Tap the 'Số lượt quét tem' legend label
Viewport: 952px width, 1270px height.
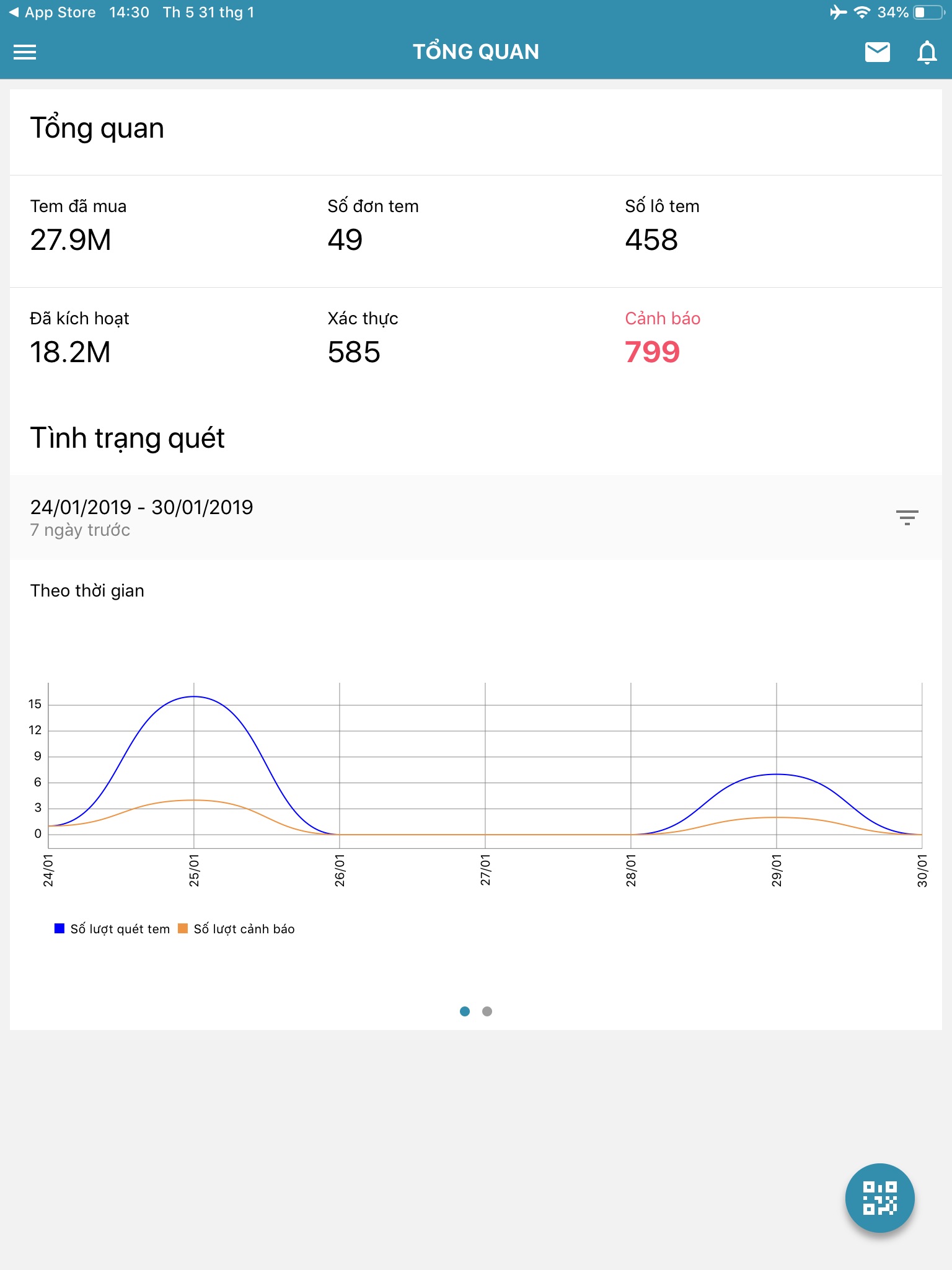(120, 929)
